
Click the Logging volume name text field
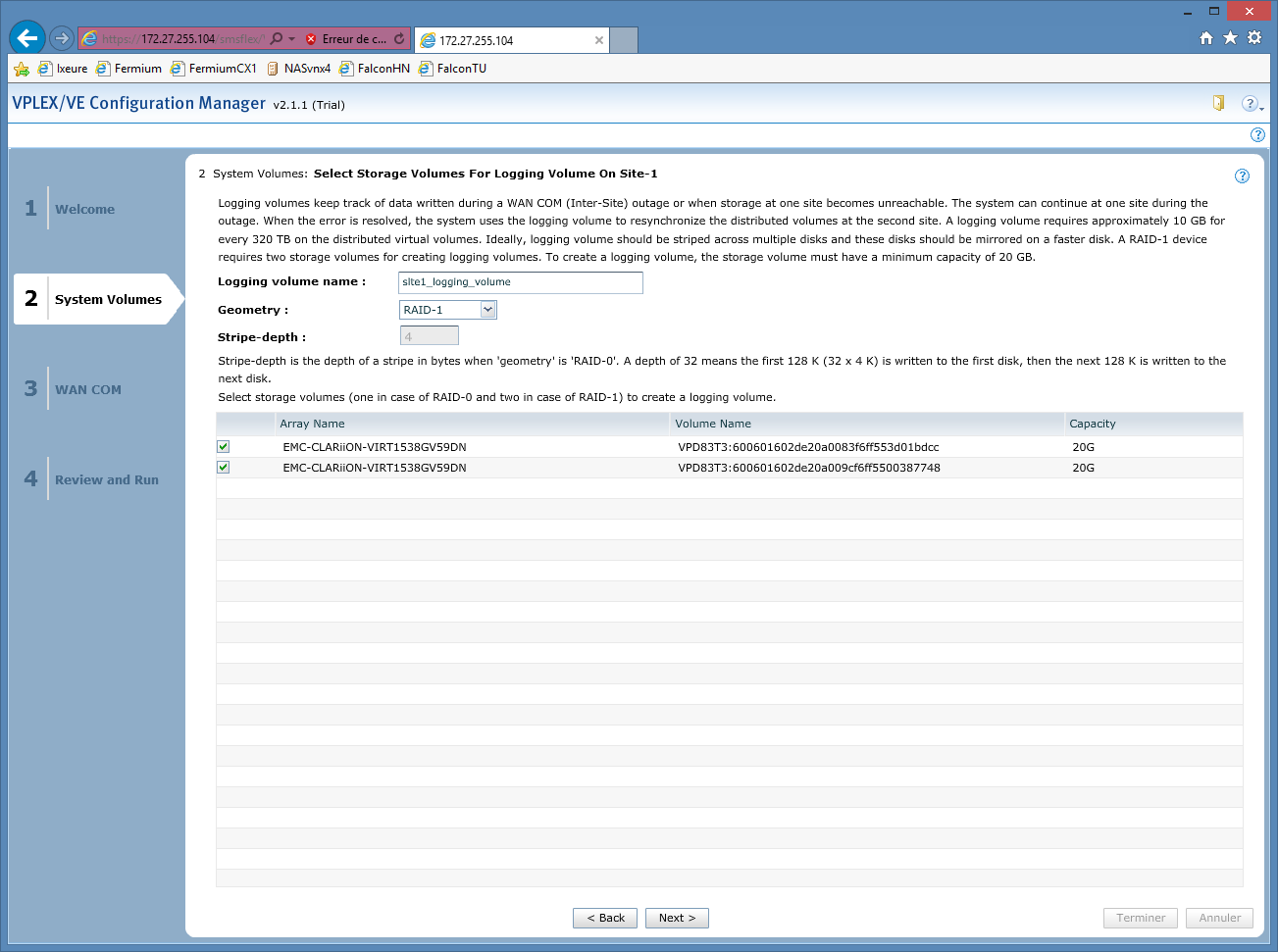(x=520, y=282)
